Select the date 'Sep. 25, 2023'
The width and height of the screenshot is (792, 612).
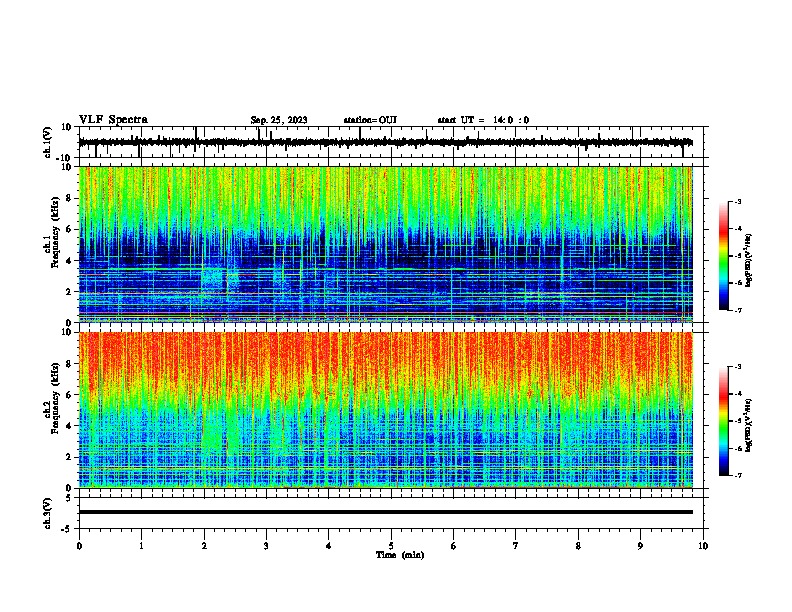(279, 120)
